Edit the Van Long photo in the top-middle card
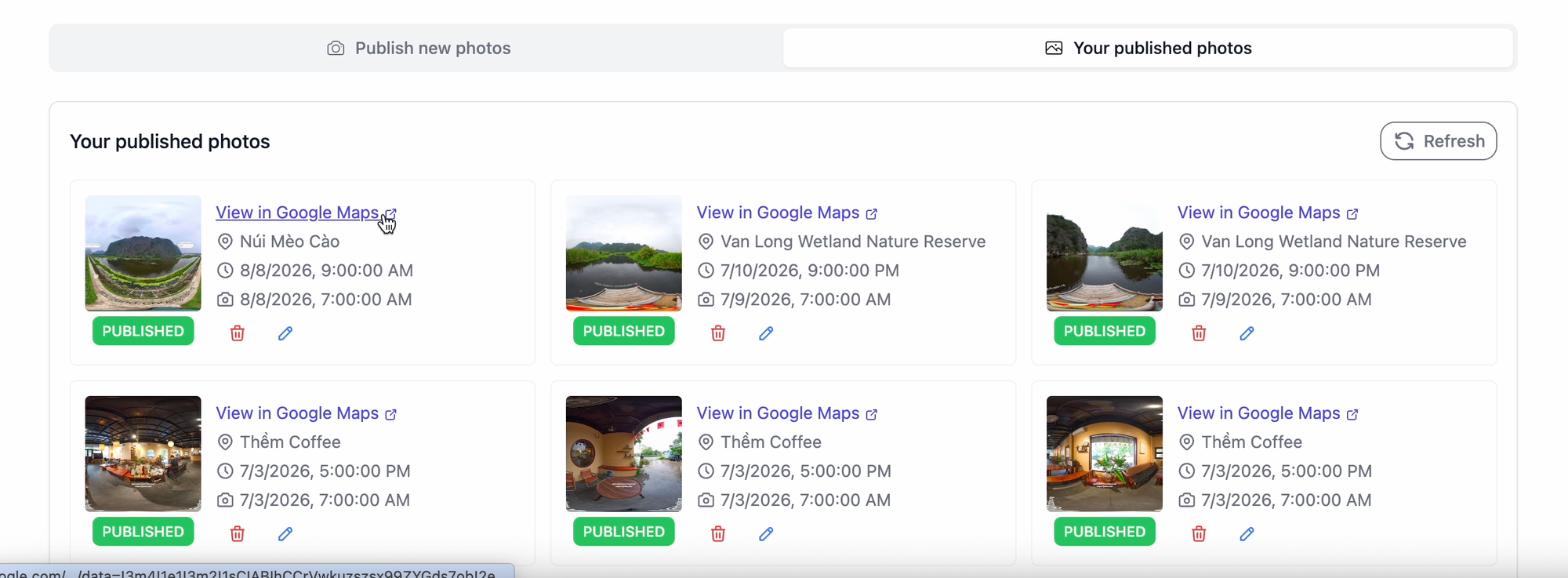Image resolution: width=1568 pixels, height=578 pixels. [x=766, y=333]
